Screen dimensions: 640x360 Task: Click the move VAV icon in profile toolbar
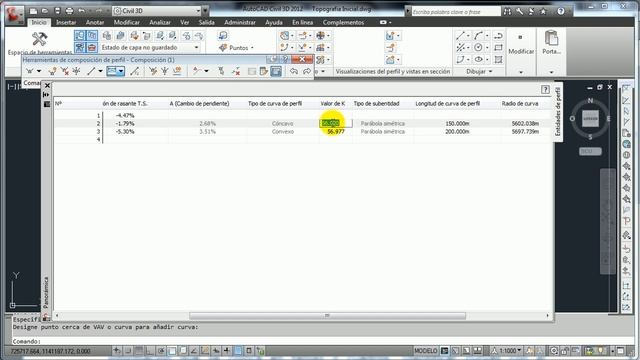(x=76, y=71)
